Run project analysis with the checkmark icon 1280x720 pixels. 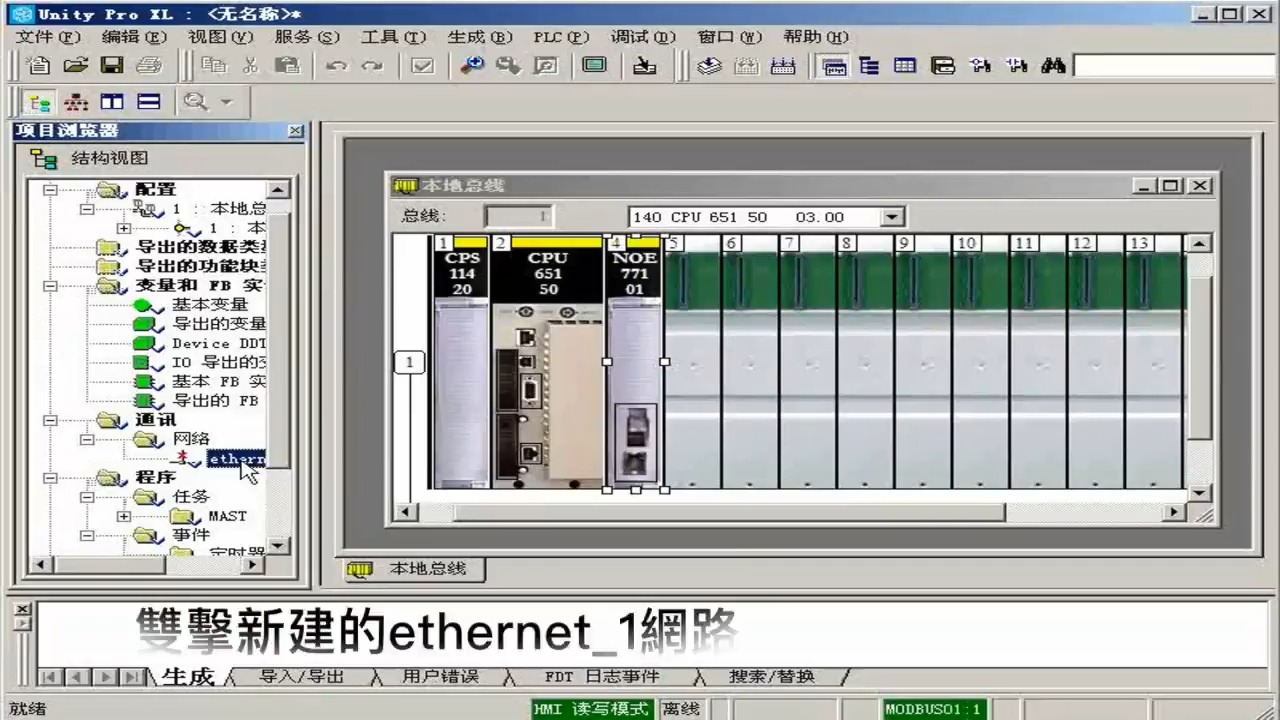pyautogui.click(x=421, y=64)
